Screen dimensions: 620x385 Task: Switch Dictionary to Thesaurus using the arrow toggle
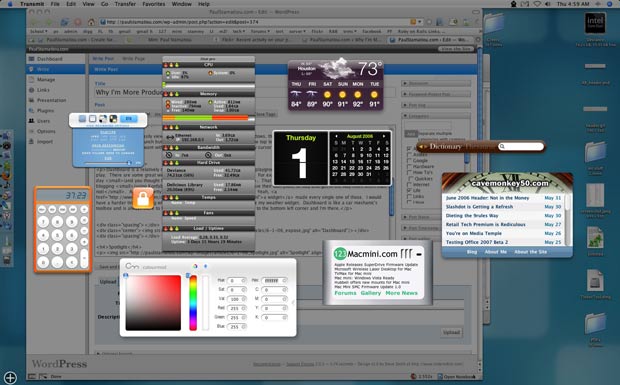423,147
